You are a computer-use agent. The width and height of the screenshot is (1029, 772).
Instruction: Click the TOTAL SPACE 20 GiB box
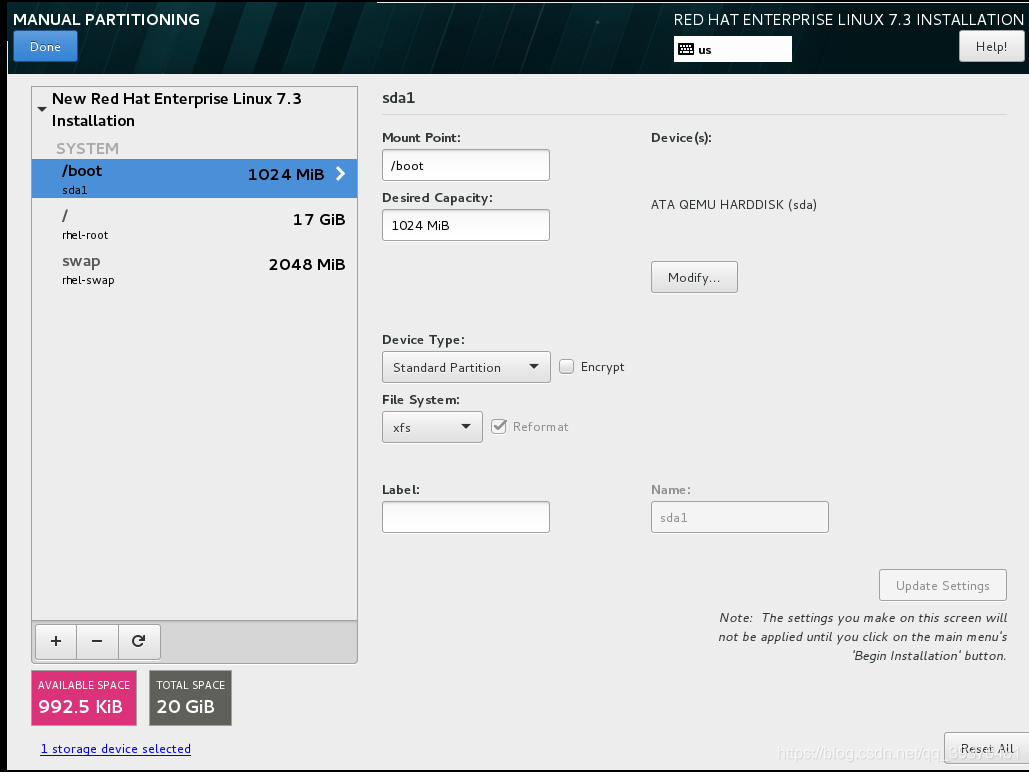(190, 698)
